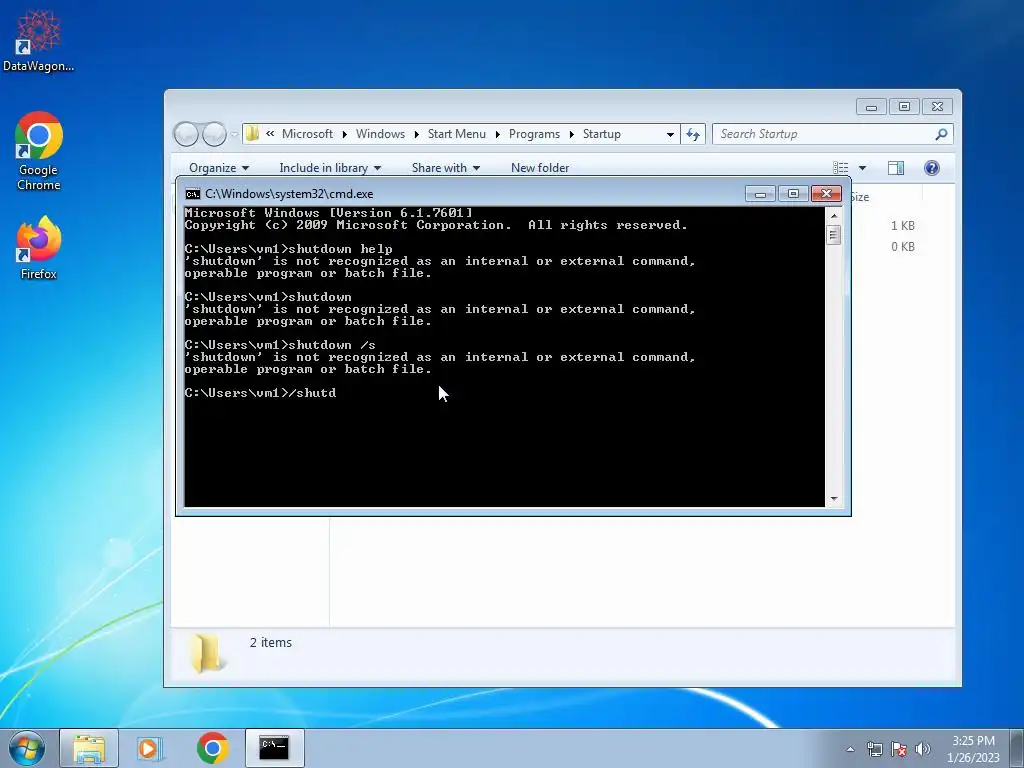Expand the hidden breadcrumb chevron

click(270, 134)
